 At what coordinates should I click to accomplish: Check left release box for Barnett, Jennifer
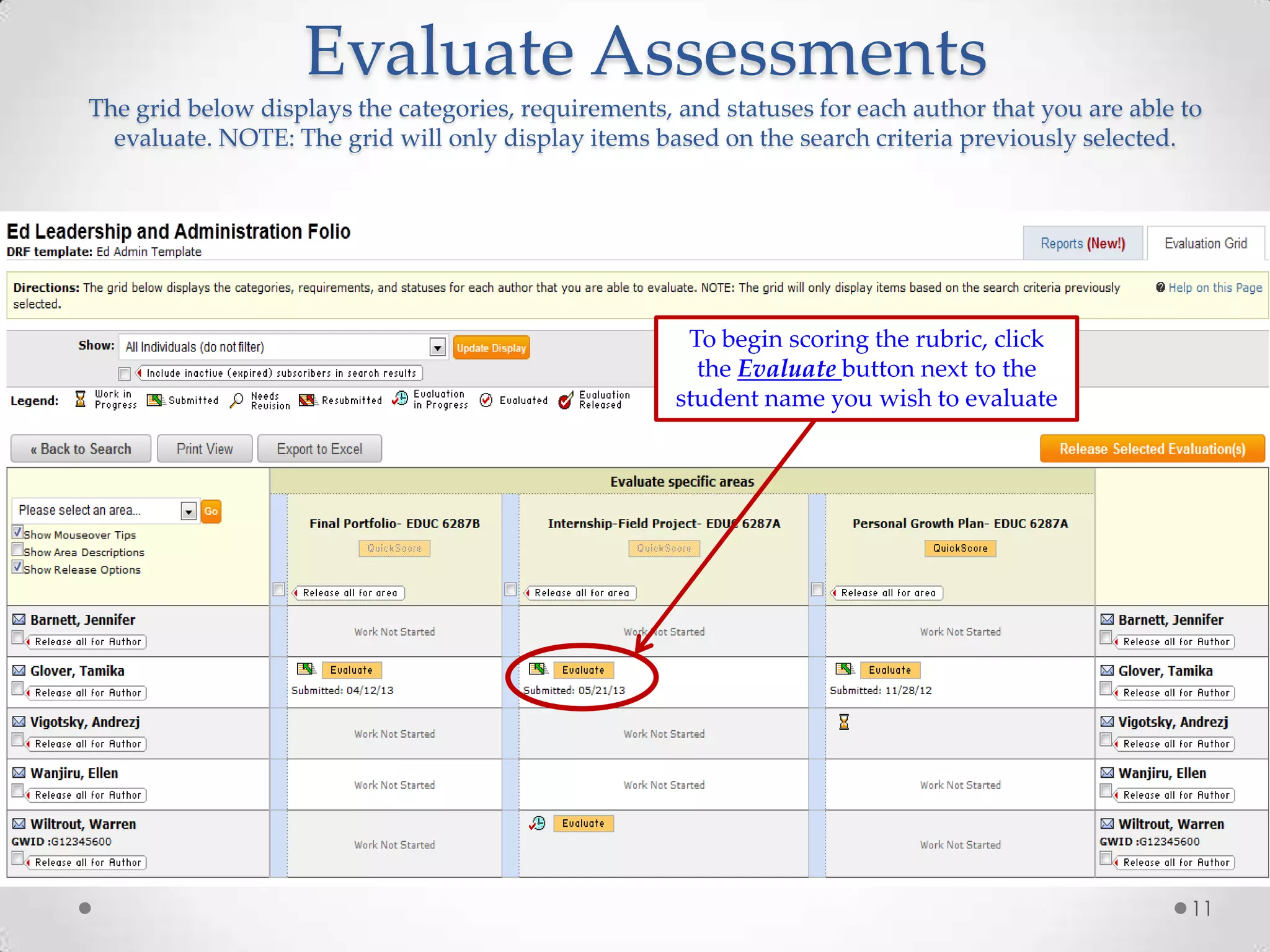click(18, 638)
